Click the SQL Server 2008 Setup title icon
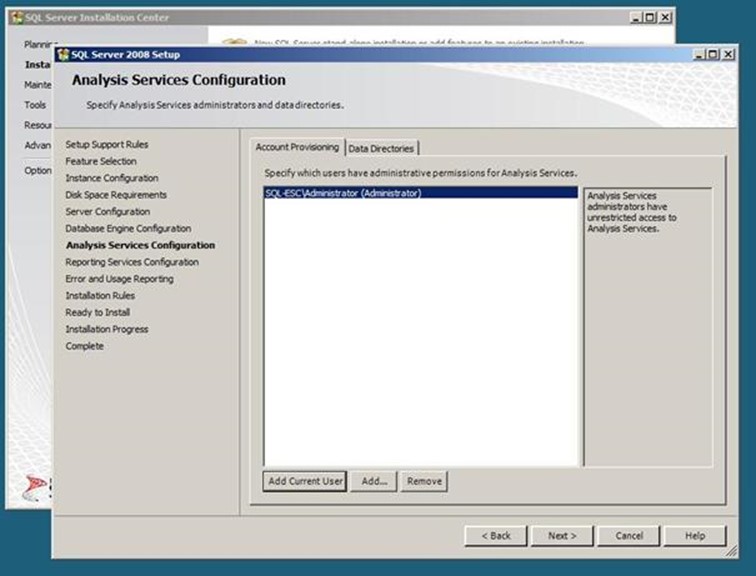 click(x=63, y=54)
